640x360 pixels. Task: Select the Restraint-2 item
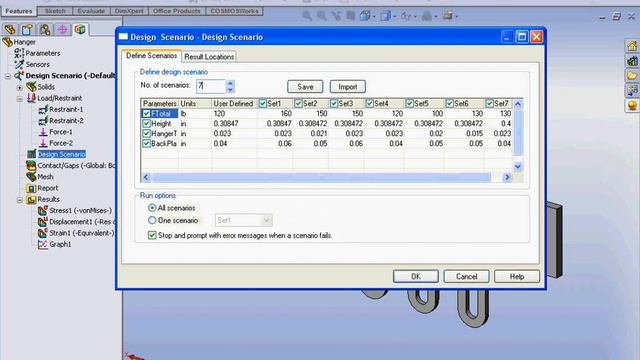[66, 121]
